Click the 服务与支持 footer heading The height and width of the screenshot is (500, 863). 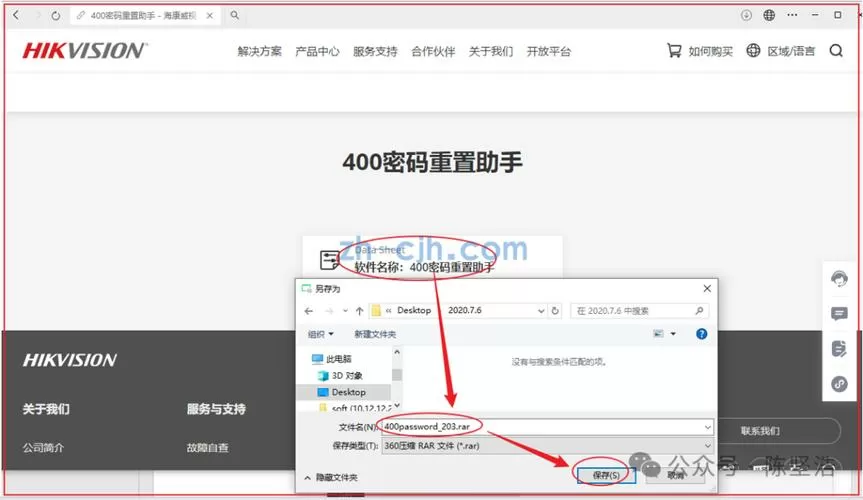pyautogui.click(x=216, y=409)
